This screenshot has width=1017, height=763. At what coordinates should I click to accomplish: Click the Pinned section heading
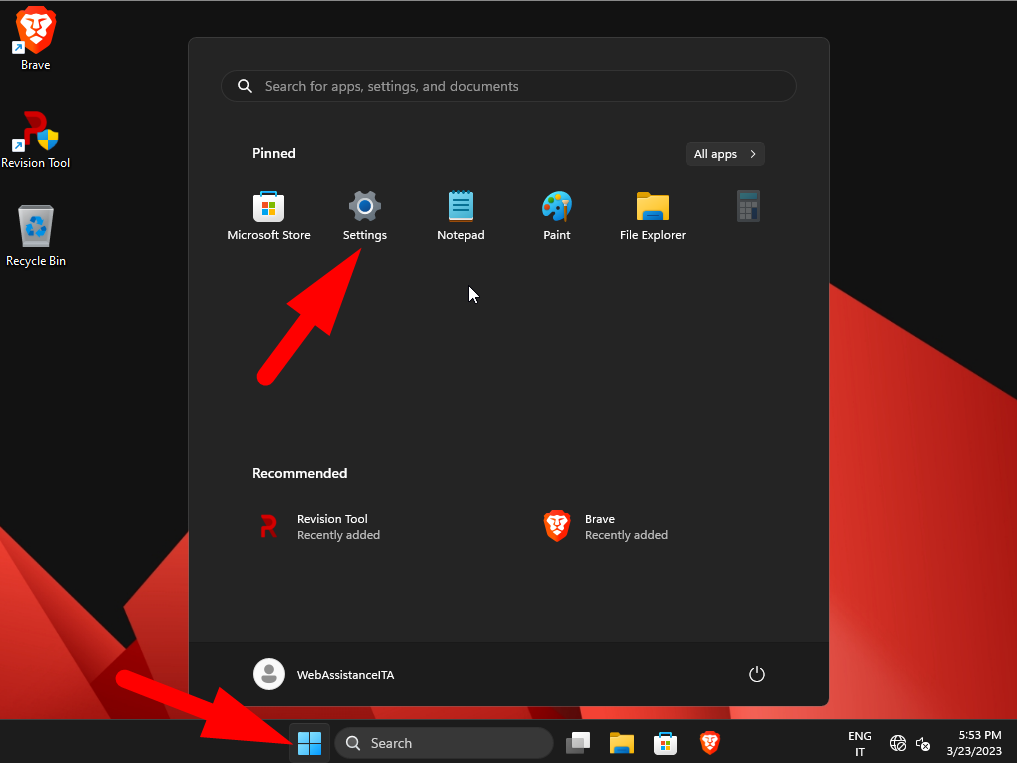point(274,153)
